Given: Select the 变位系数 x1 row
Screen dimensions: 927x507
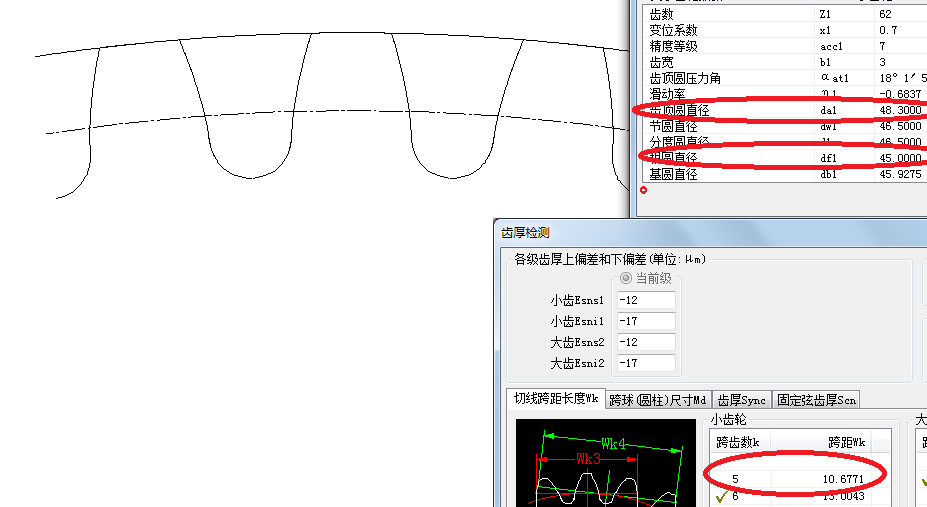Looking at the screenshot, I should pos(785,30).
